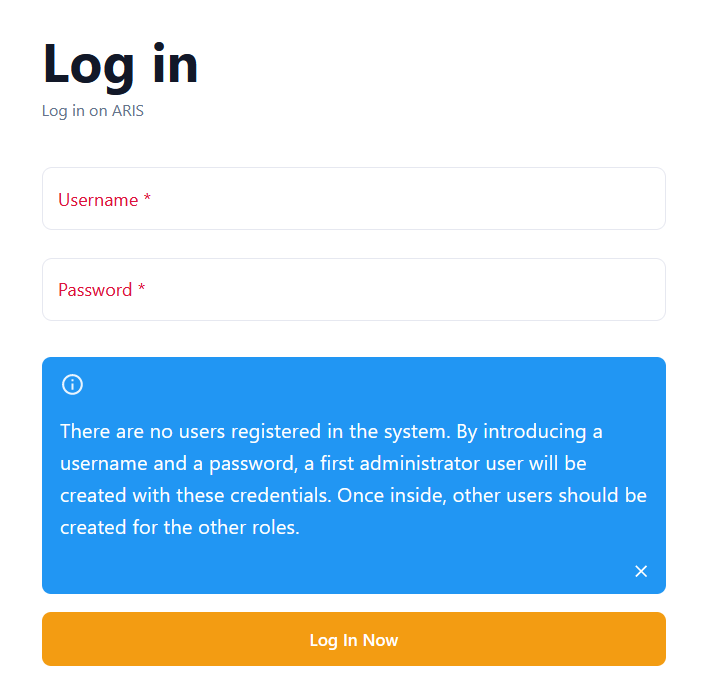Click the red Username label text
Image resolution: width=706 pixels, height=692 pixels.
tap(98, 199)
